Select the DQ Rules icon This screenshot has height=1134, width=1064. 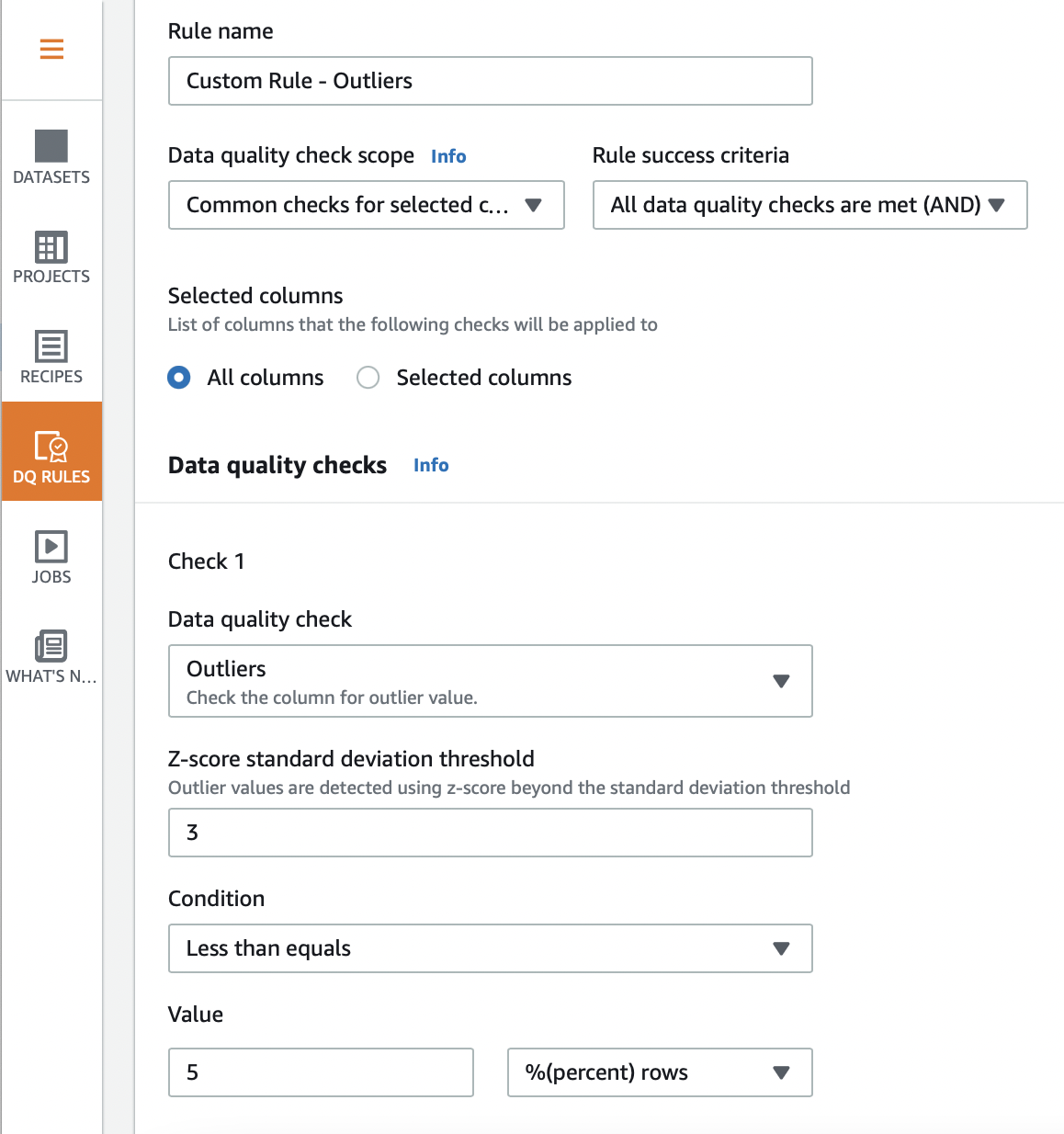(x=51, y=446)
